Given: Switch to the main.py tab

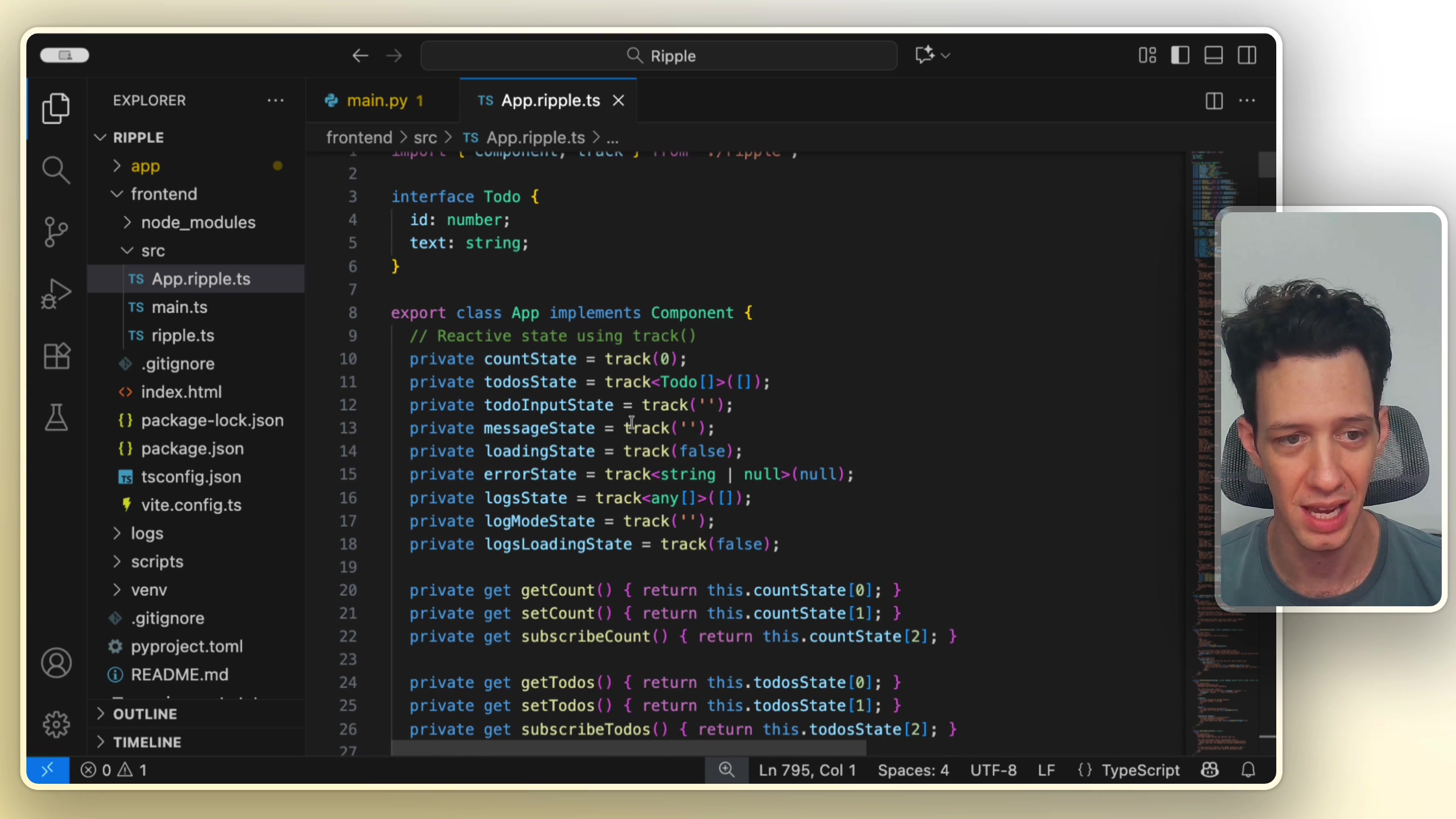Looking at the screenshot, I should [377, 100].
